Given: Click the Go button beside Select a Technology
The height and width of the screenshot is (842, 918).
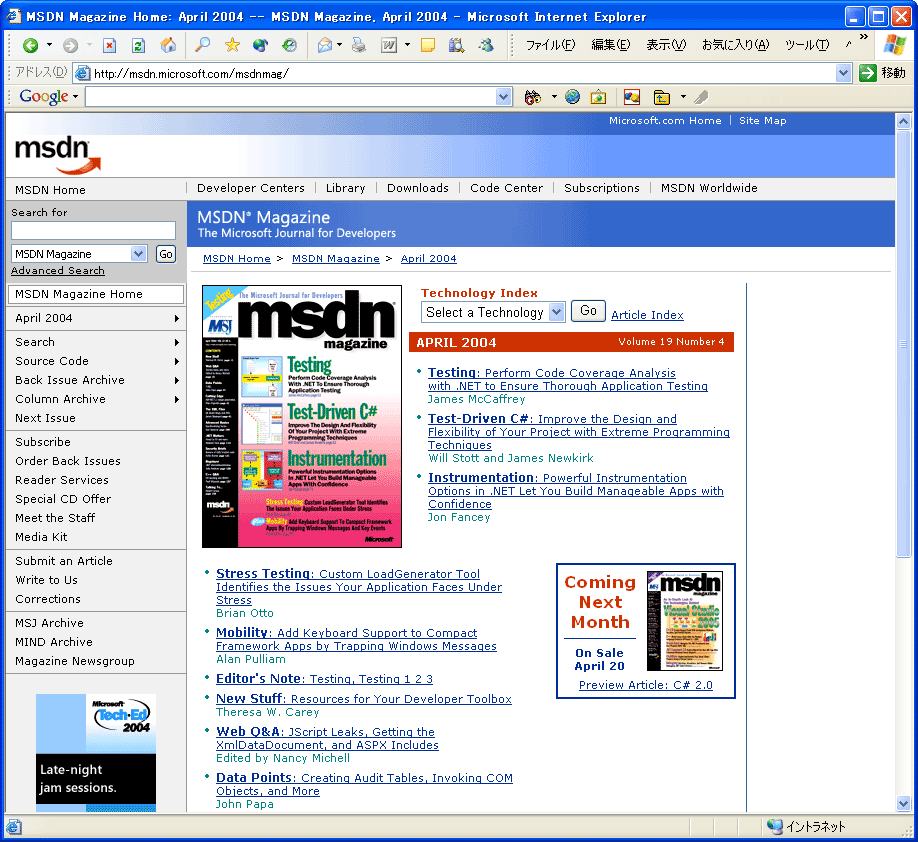Looking at the screenshot, I should [588, 311].
